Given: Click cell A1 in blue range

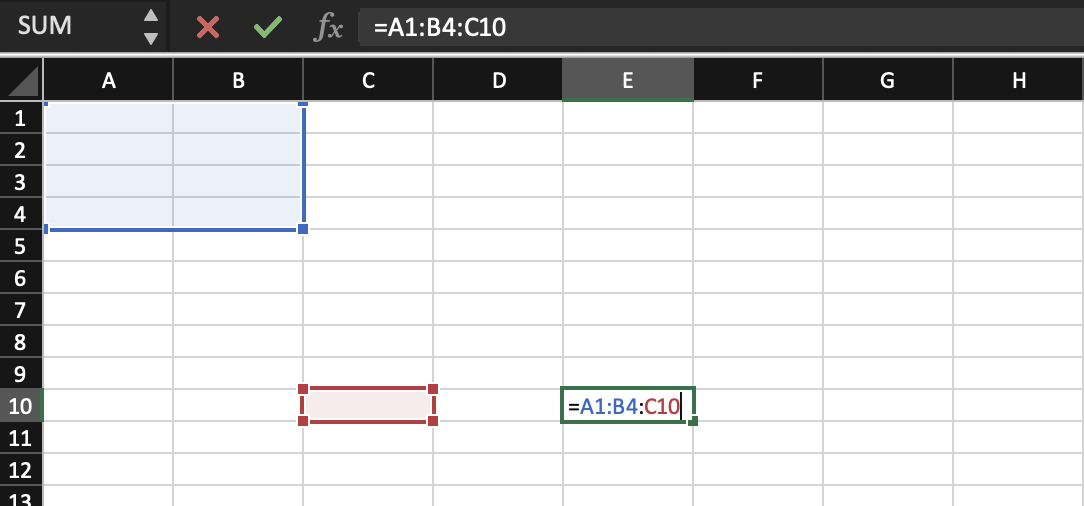Looking at the screenshot, I should click(108, 118).
